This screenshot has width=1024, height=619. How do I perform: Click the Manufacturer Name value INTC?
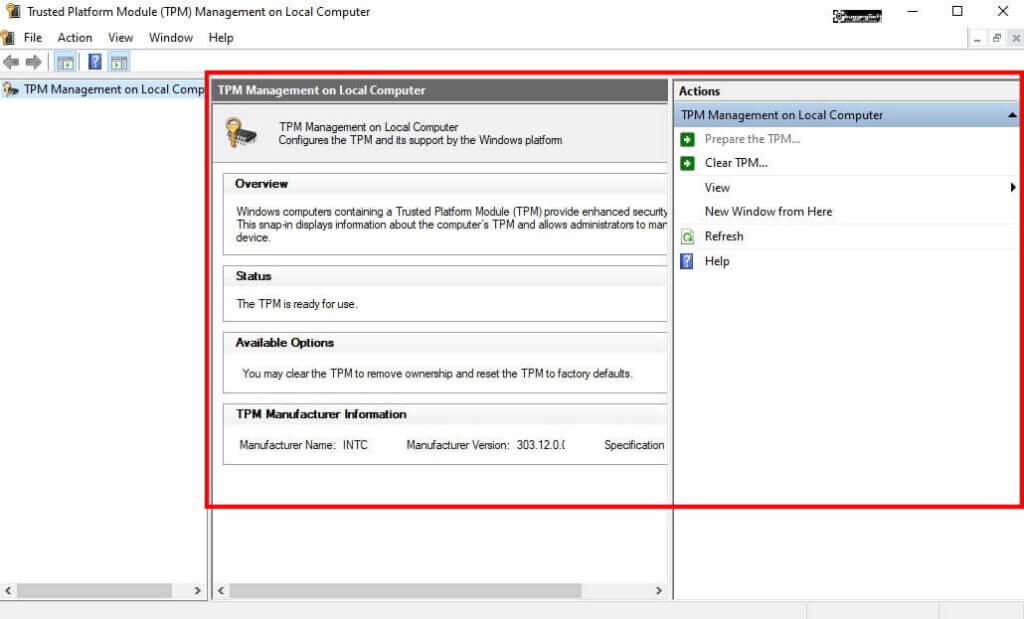pos(355,445)
